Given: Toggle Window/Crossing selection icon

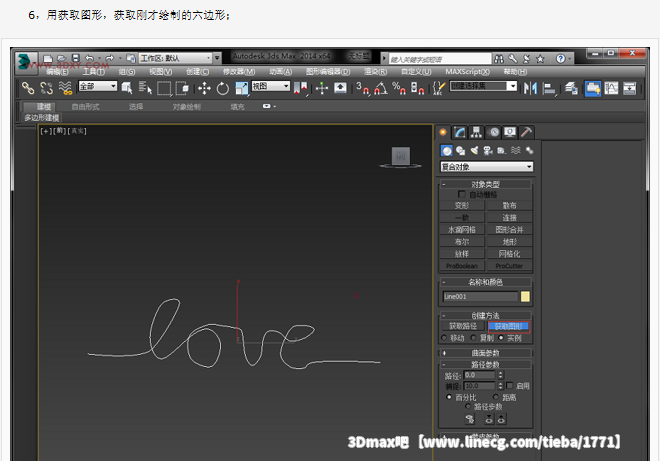Looking at the screenshot, I should click(183, 88).
